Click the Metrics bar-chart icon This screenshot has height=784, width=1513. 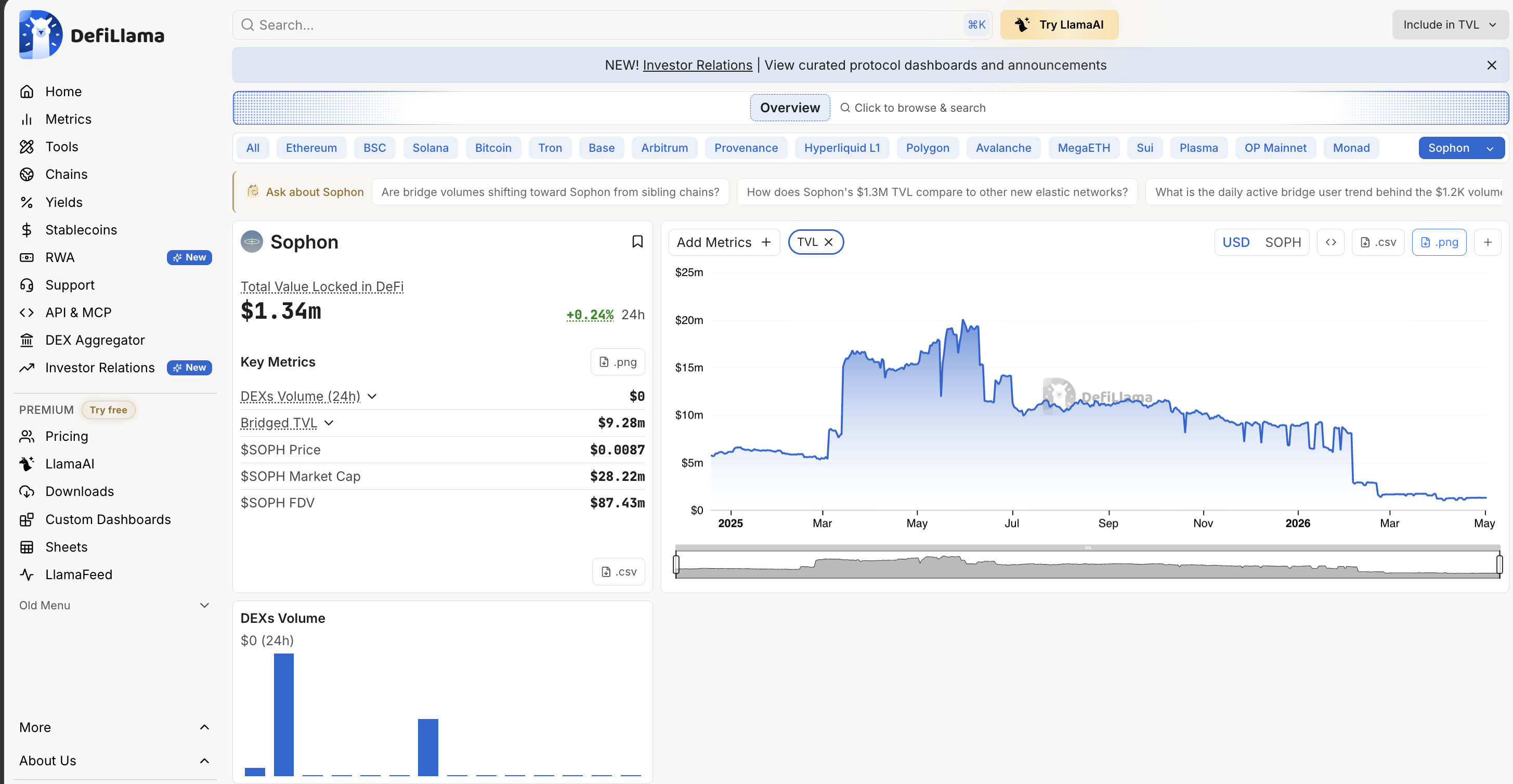(x=27, y=119)
